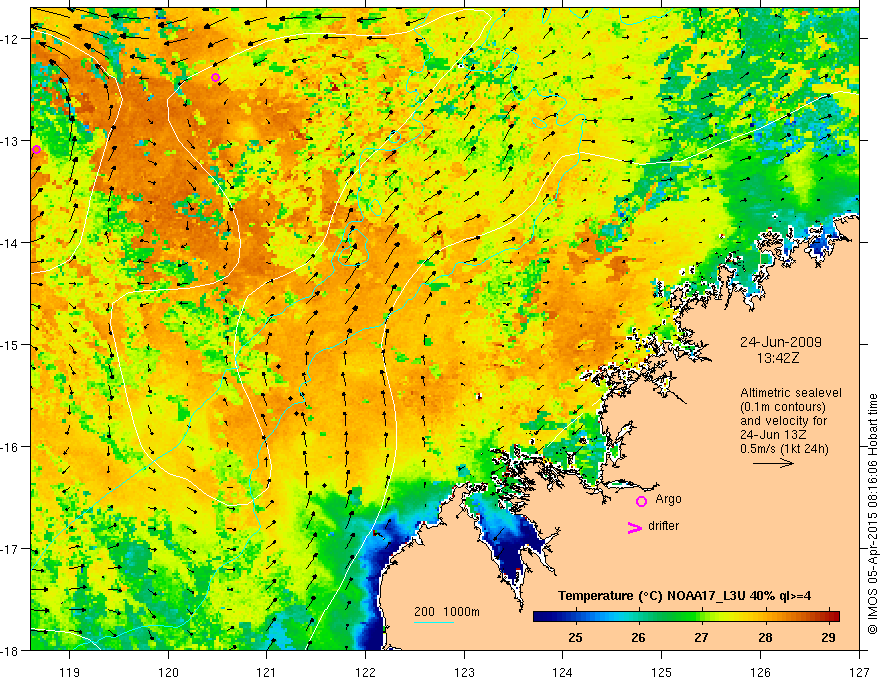Click the longitude axis label "123"
The width and height of the screenshot is (880, 680).
tap(464, 672)
